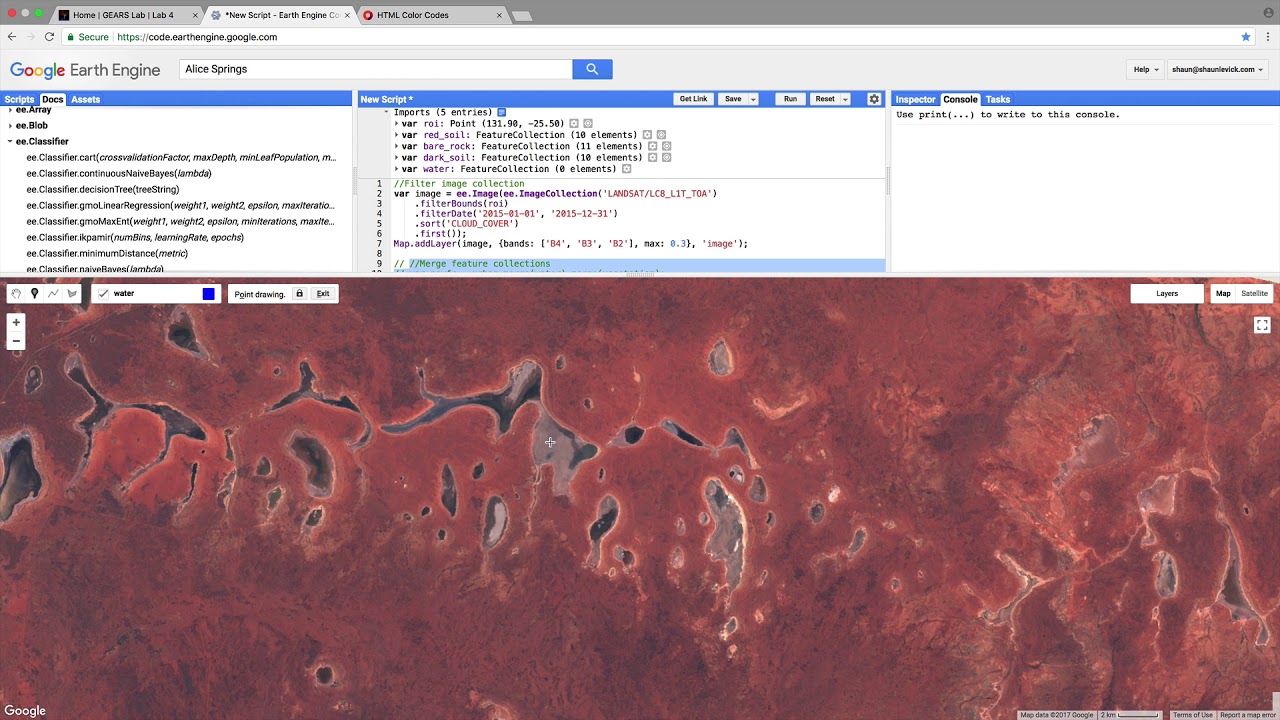
Task: Expand the water import variable
Action: (x=397, y=169)
